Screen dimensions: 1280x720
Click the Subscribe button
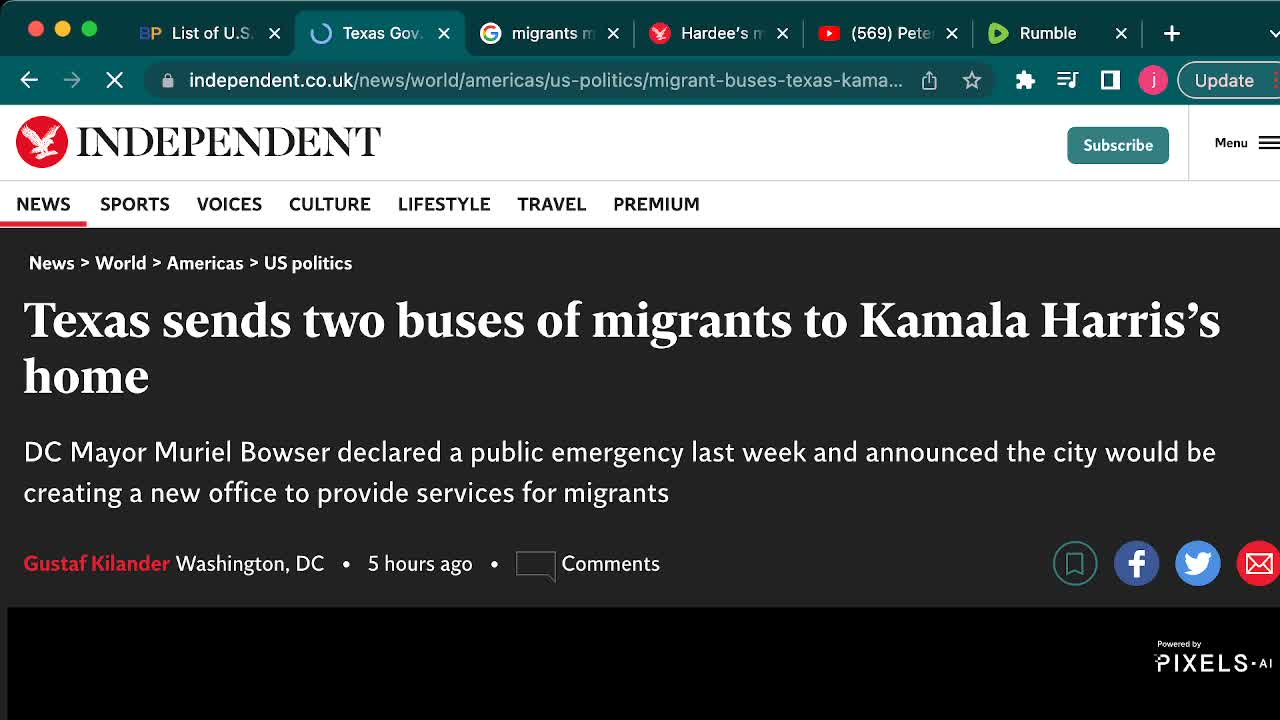[1118, 145]
